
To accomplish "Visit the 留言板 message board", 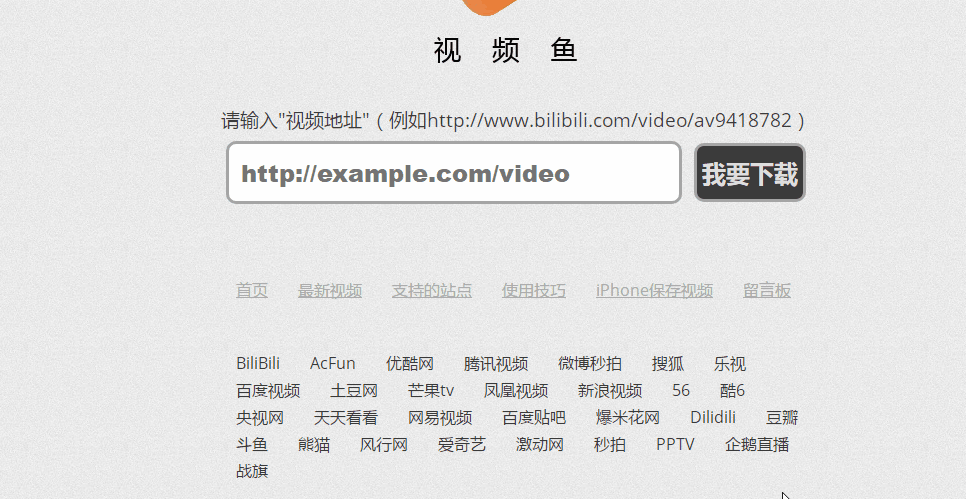I will (767, 290).
